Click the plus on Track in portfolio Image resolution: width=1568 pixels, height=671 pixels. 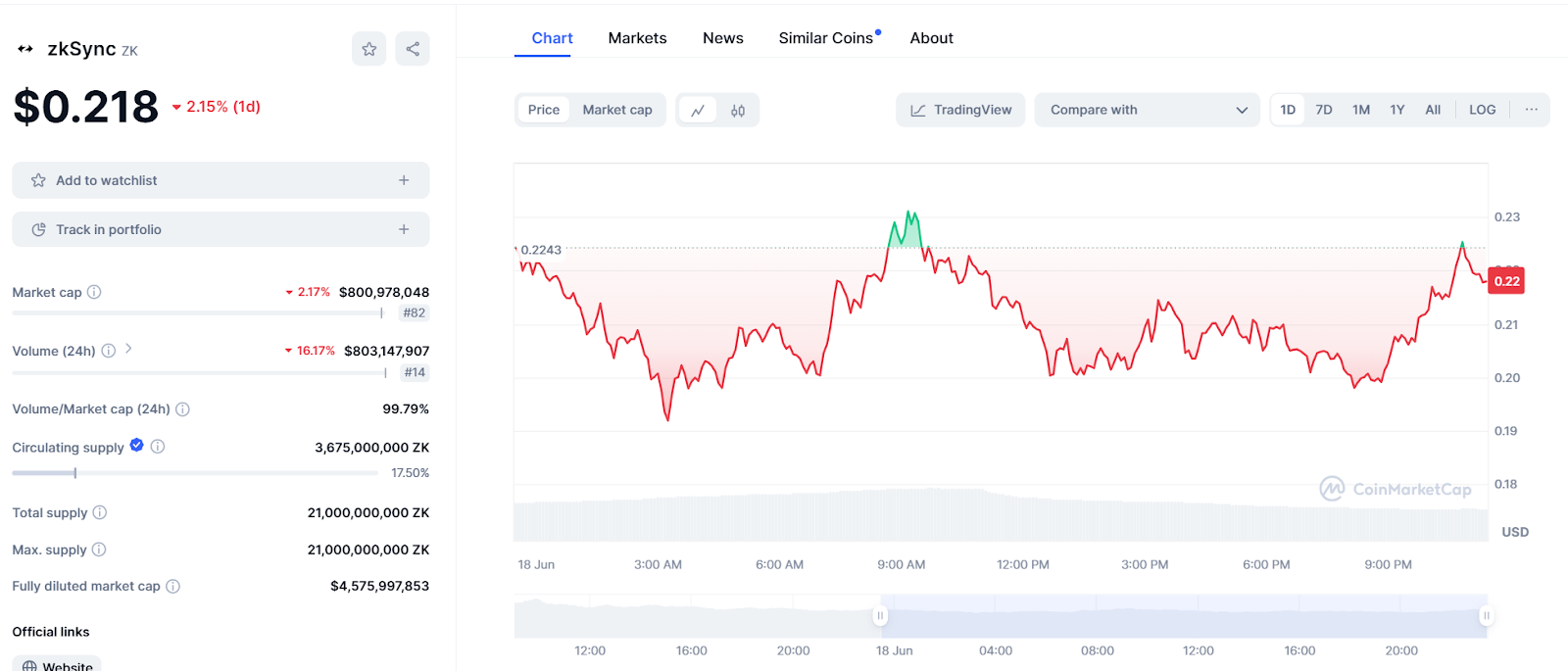[x=404, y=229]
